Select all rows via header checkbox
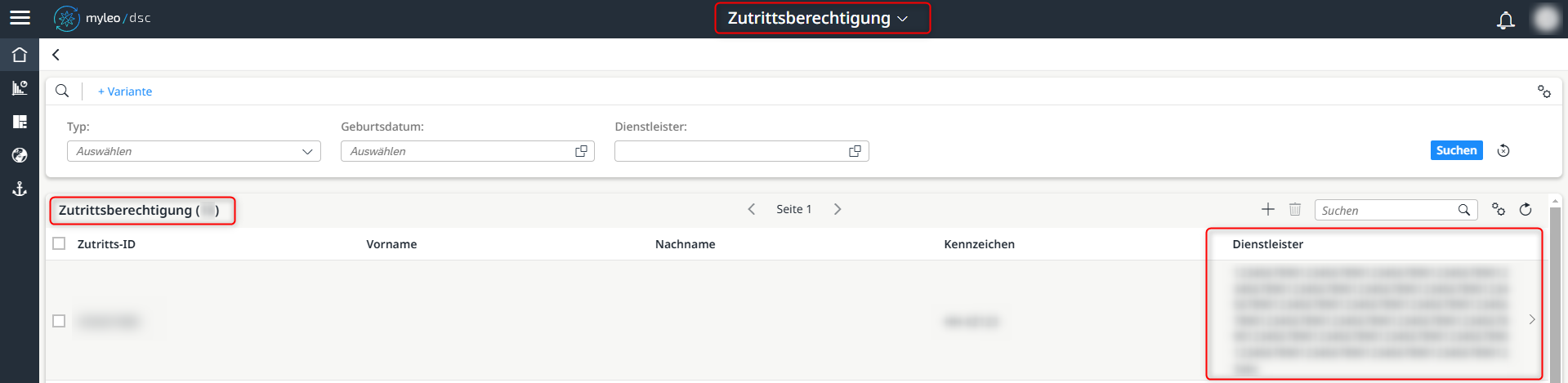Screen dimensions: 1568x383 [x=59, y=243]
